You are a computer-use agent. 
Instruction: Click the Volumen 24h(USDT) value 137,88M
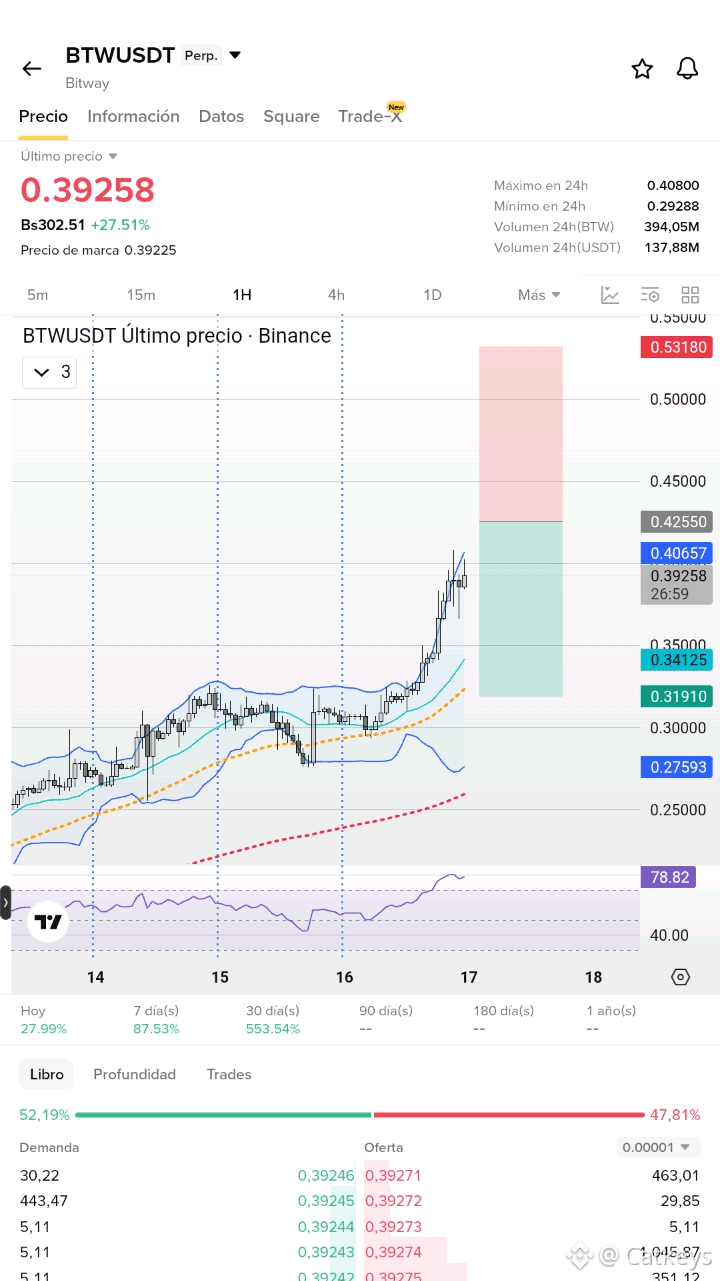(x=672, y=248)
